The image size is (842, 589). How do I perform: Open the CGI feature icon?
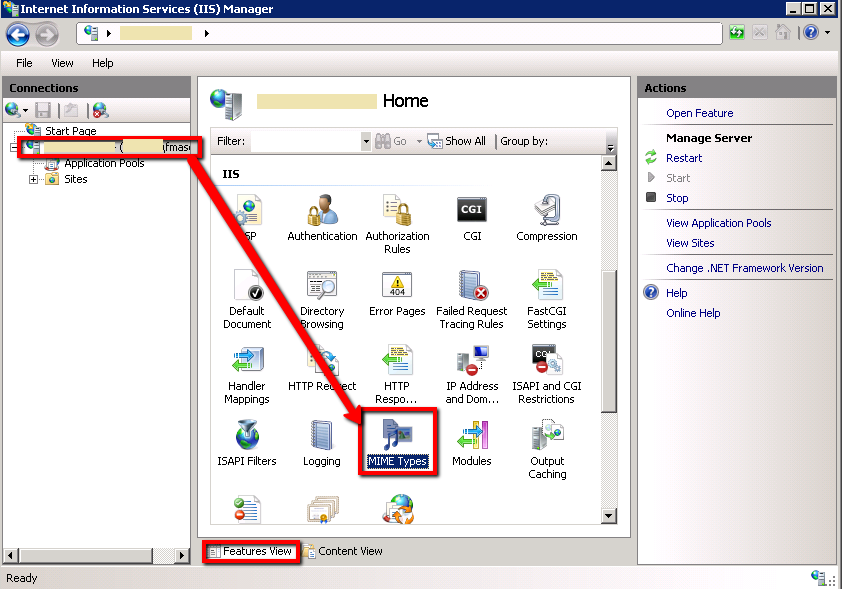point(472,213)
